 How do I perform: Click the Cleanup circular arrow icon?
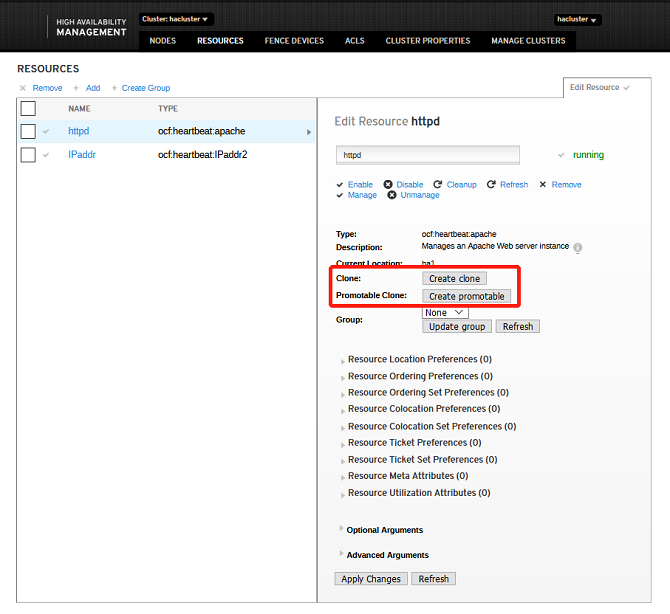tap(437, 185)
